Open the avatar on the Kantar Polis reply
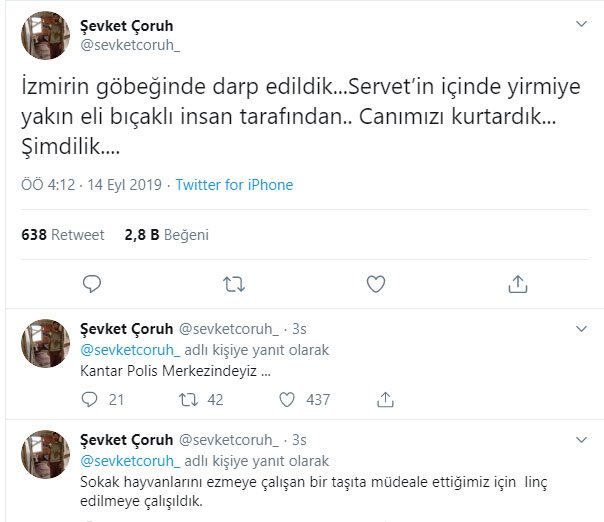Screen dimensions: 604x522 [x=45, y=343]
